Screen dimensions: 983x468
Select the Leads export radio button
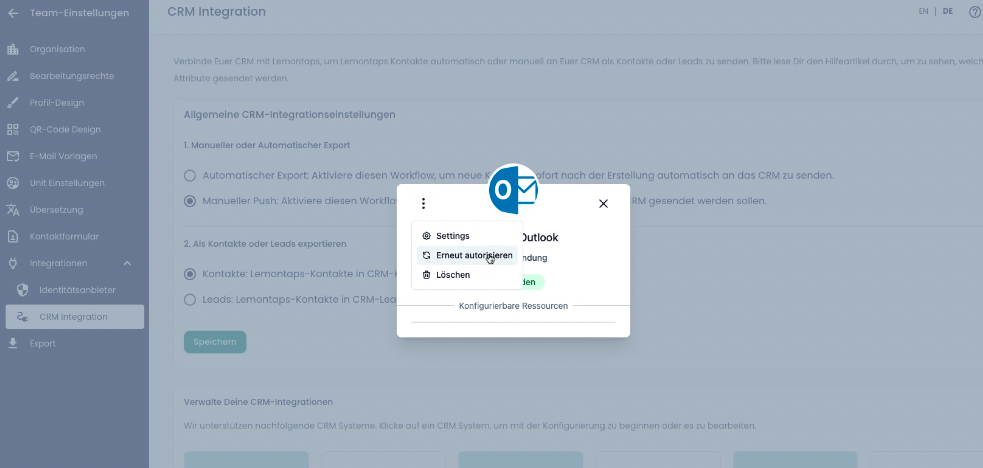(190, 300)
